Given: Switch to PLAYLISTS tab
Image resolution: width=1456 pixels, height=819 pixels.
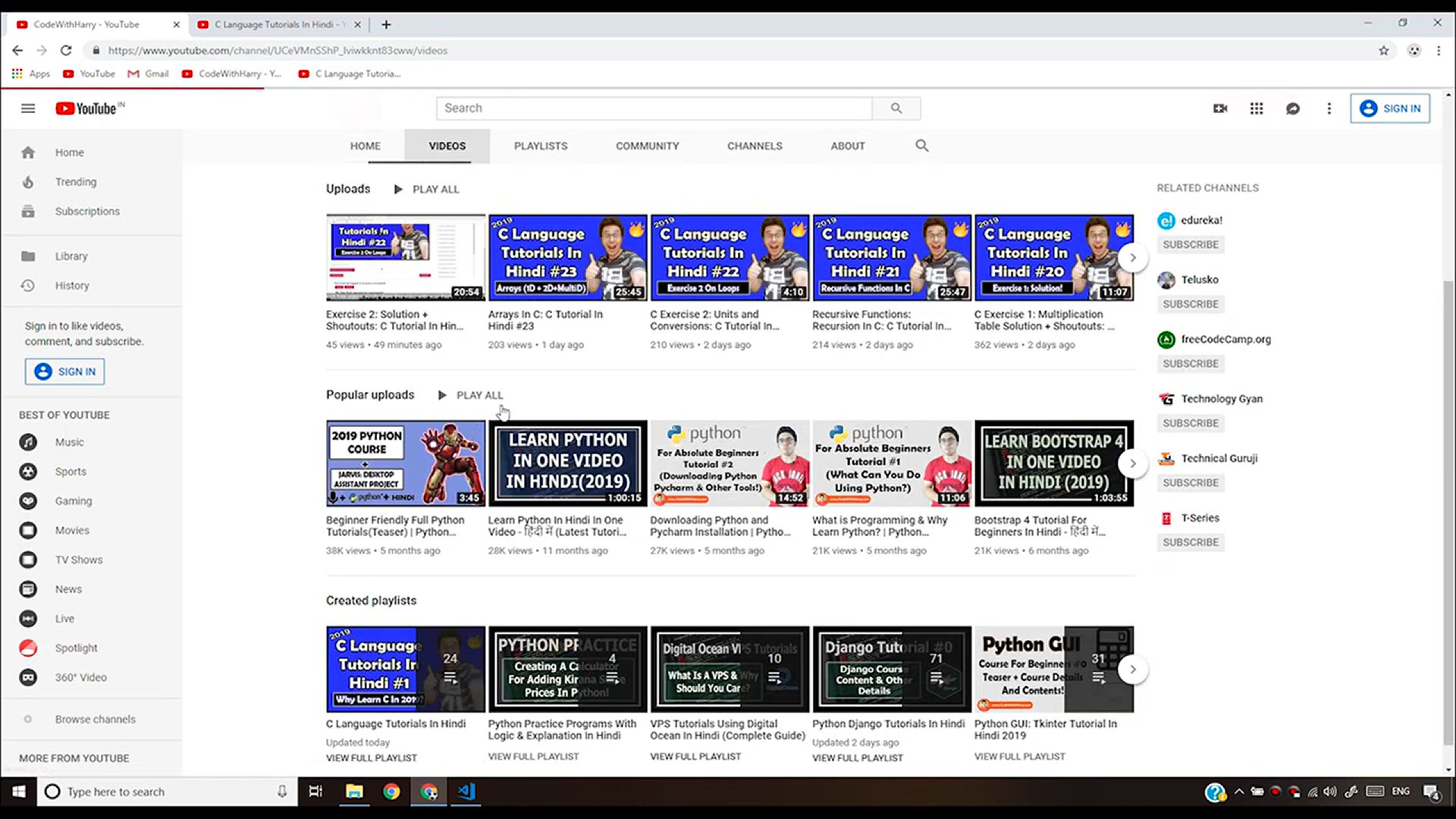Looking at the screenshot, I should click(x=541, y=146).
